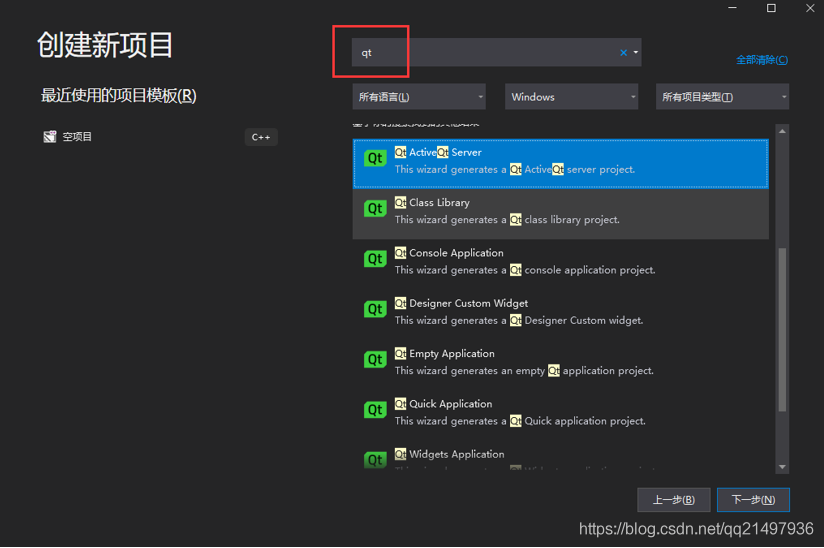Click the 空项目 template icon
This screenshot has height=548, width=824.
49,137
